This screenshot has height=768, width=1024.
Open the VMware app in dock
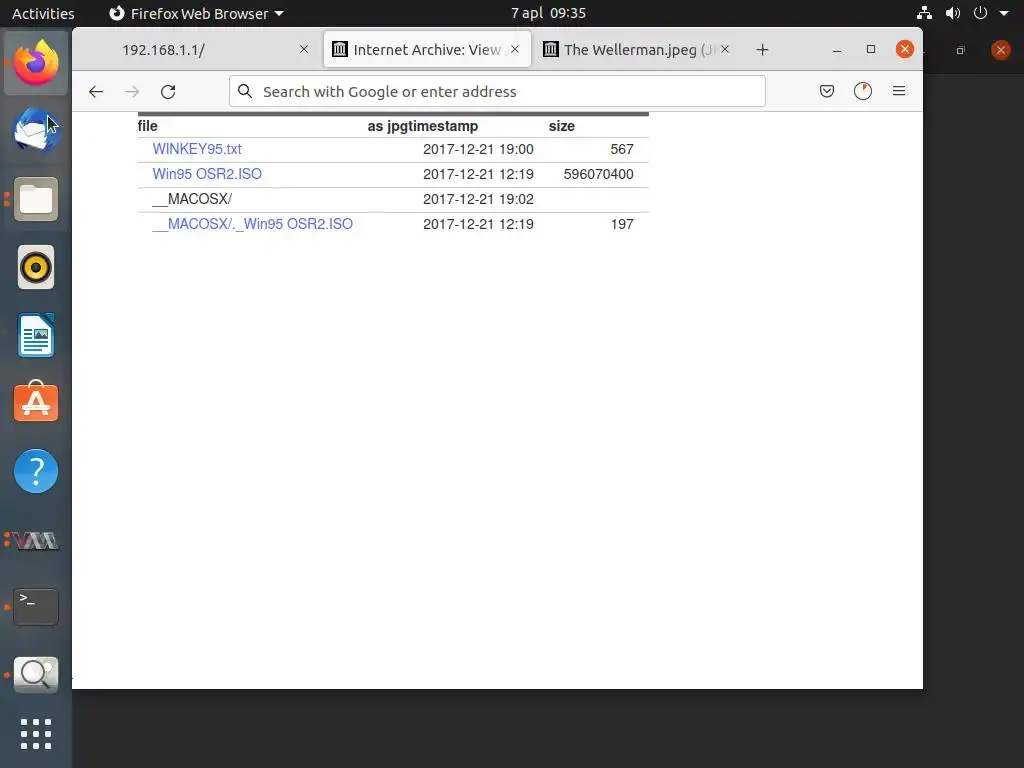click(x=36, y=541)
